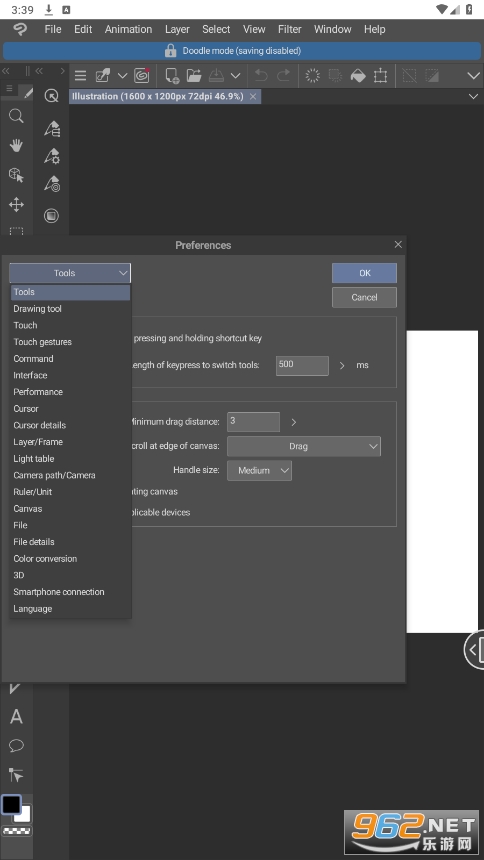Switch to the Illustration canvas tab
484x860 pixels.
coord(158,97)
